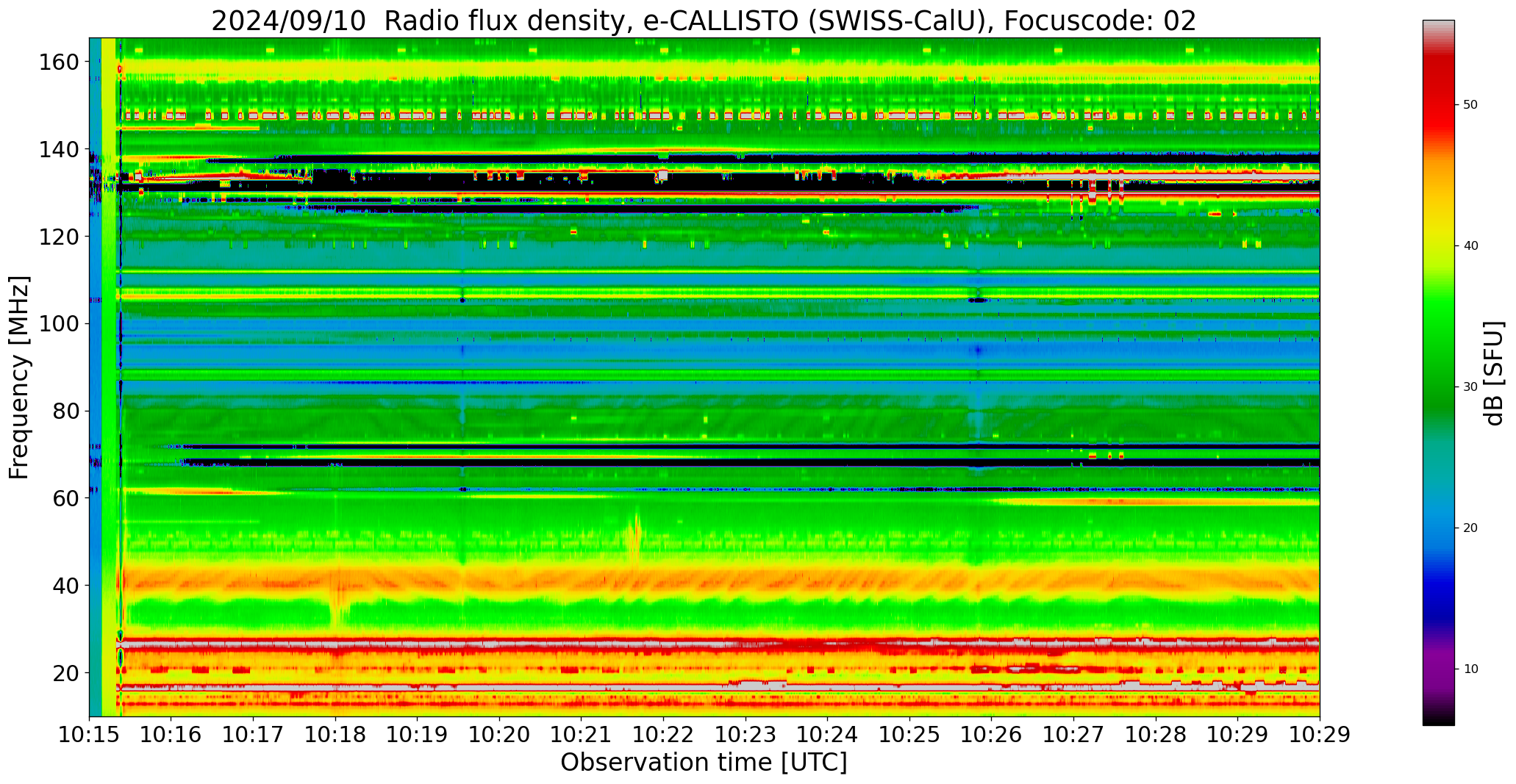Click the 80 frequency tick label
The image size is (1516, 784).
[66, 411]
